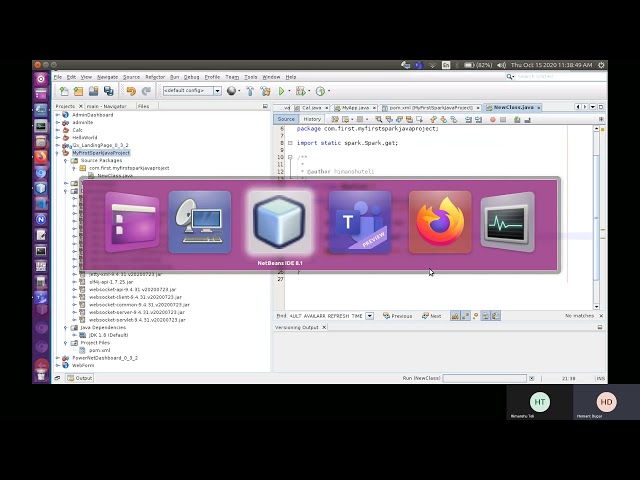This screenshot has width=640, height=480.
Task: Switch to the MyApp.java editor tab
Action: click(x=356, y=107)
